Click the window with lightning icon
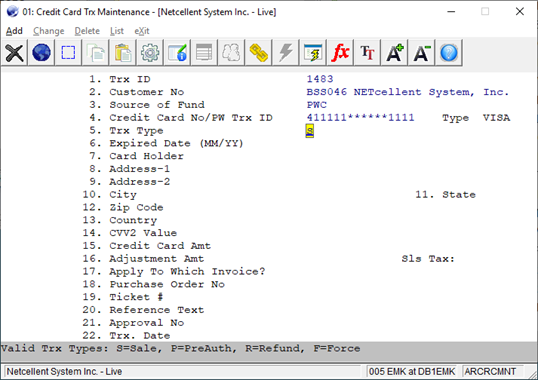Image resolution: width=538 pixels, height=380 pixels. (313, 53)
